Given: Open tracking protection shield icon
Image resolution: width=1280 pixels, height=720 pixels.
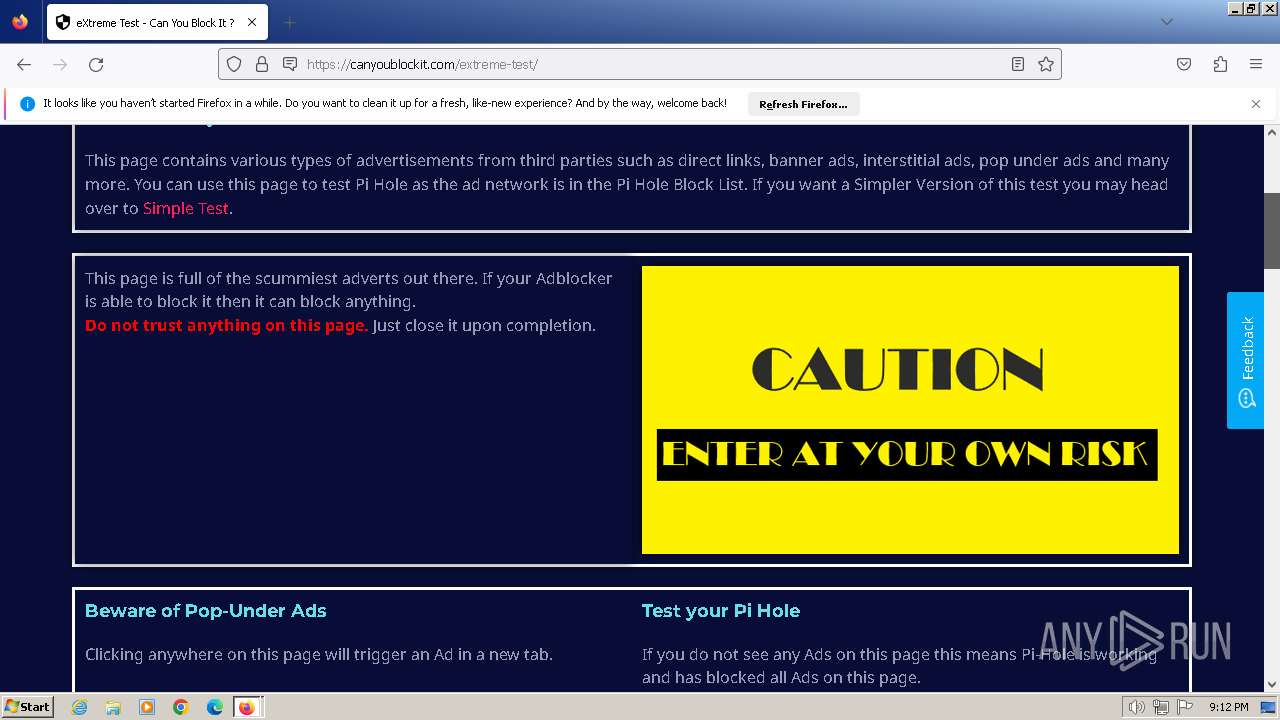Looking at the screenshot, I should [x=234, y=64].
